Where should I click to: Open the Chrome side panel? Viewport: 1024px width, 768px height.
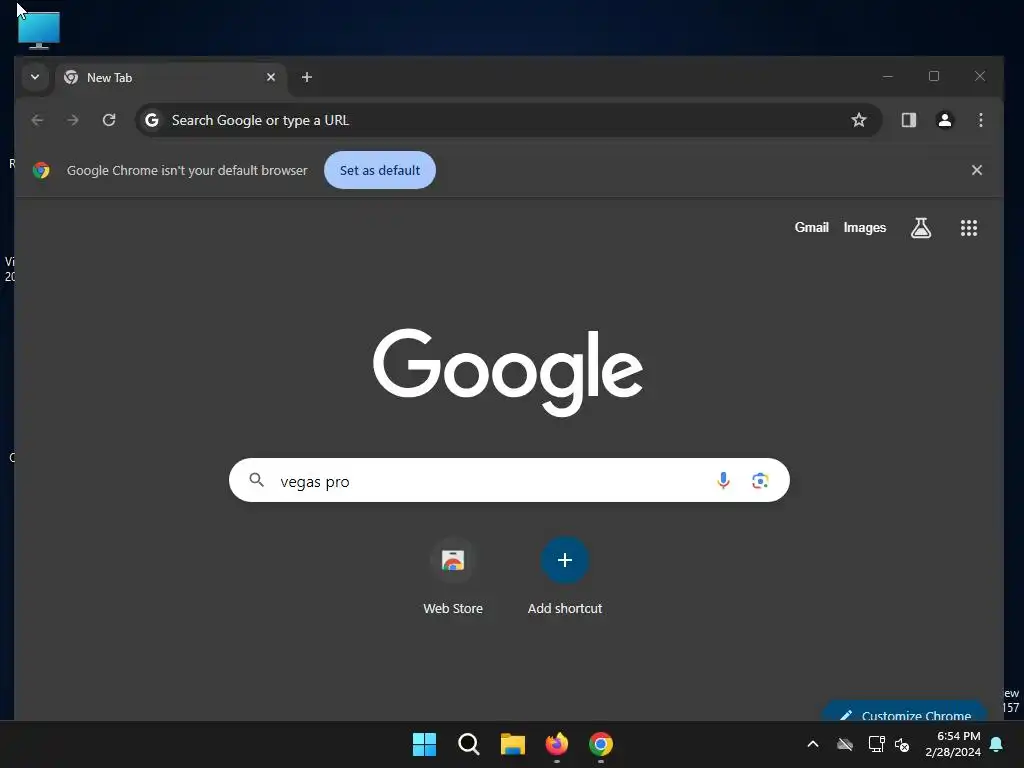coord(908,120)
